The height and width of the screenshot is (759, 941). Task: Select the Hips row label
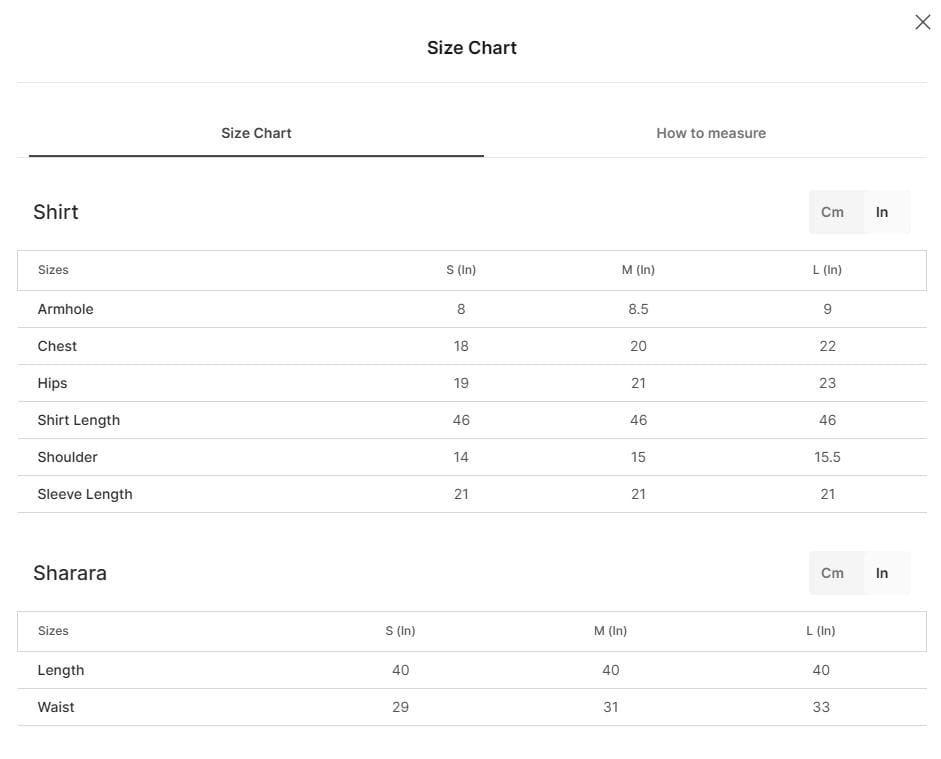click(52, 383)
